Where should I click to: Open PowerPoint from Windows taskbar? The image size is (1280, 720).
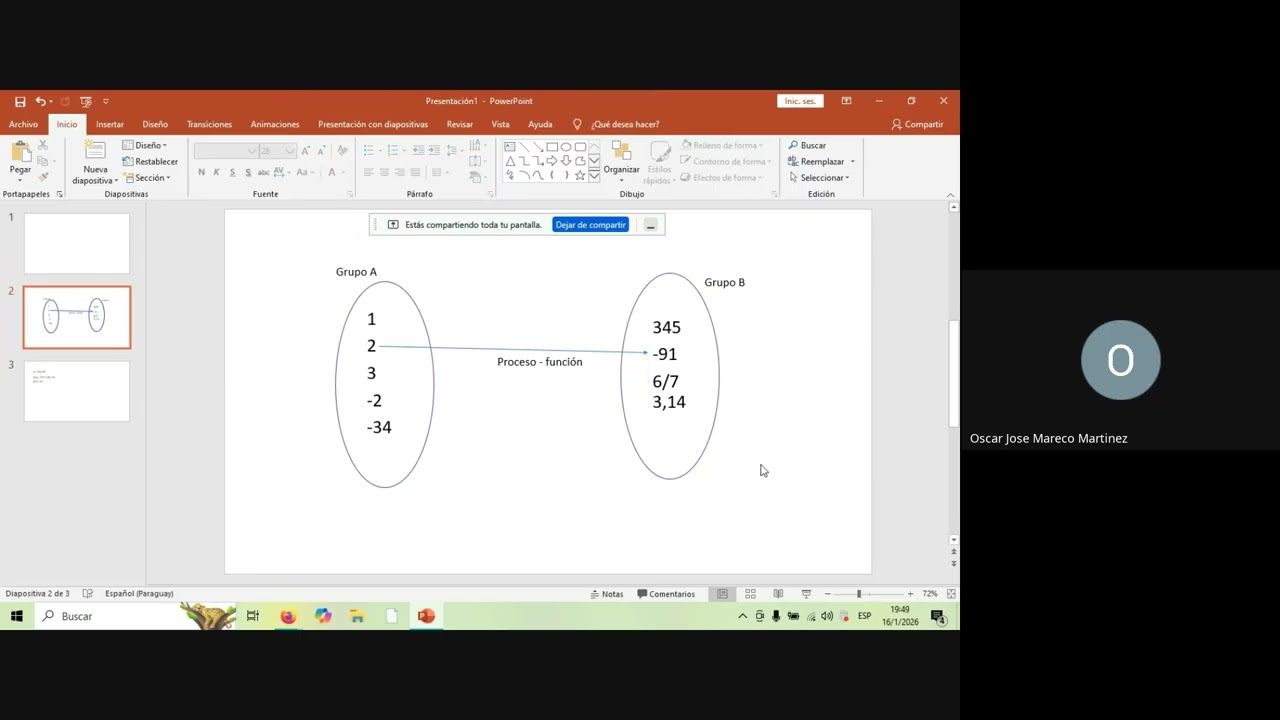(427, 616)
